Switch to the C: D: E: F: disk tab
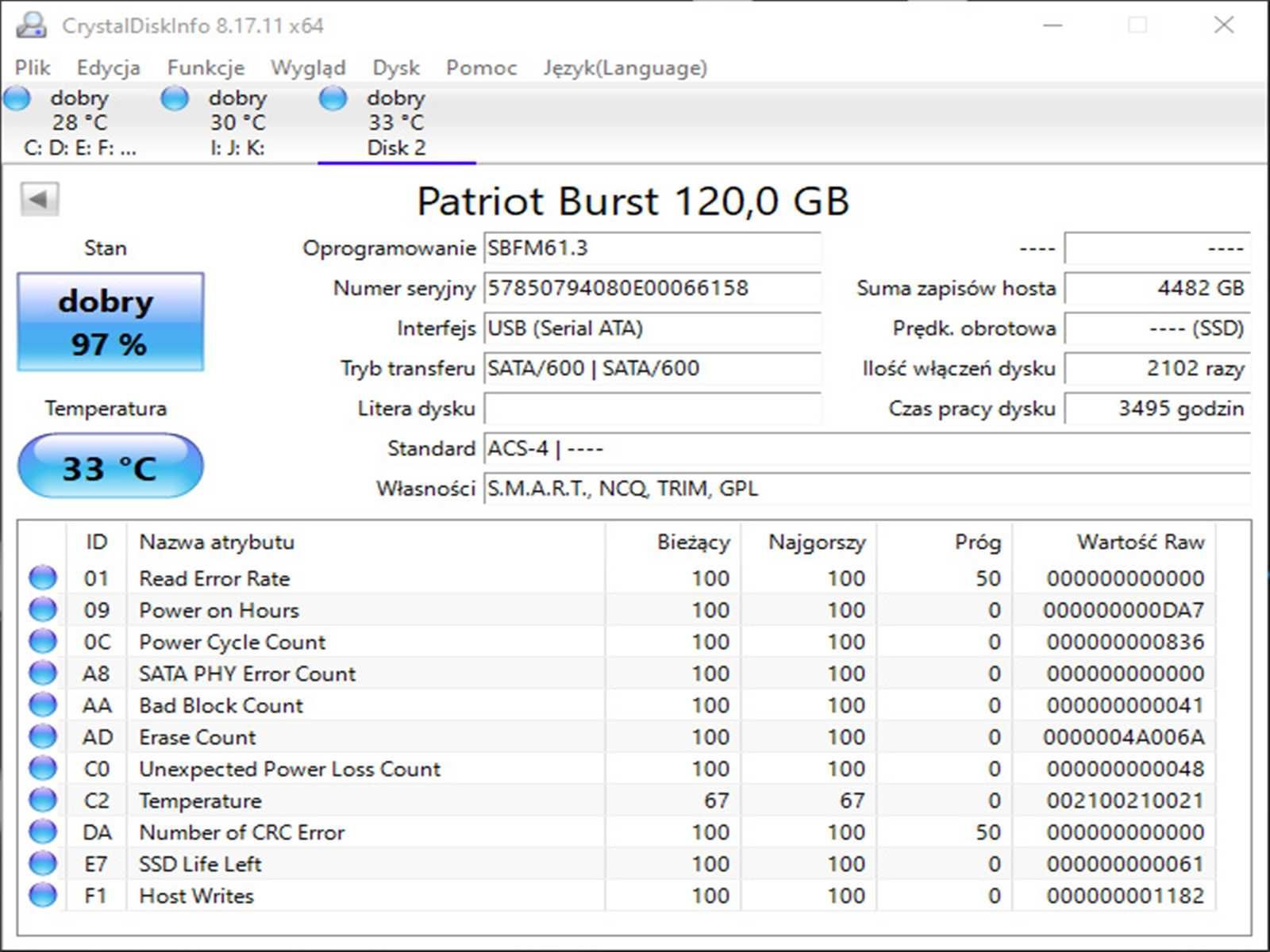This screenshot has height=952, width=1270. [79, 123]
